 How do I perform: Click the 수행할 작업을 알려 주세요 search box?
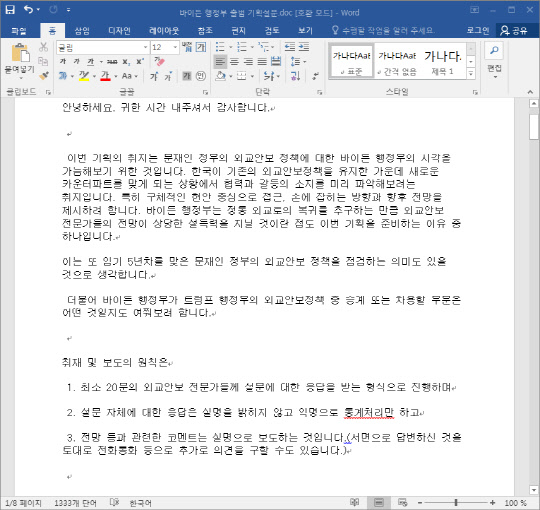coord(383,31)
